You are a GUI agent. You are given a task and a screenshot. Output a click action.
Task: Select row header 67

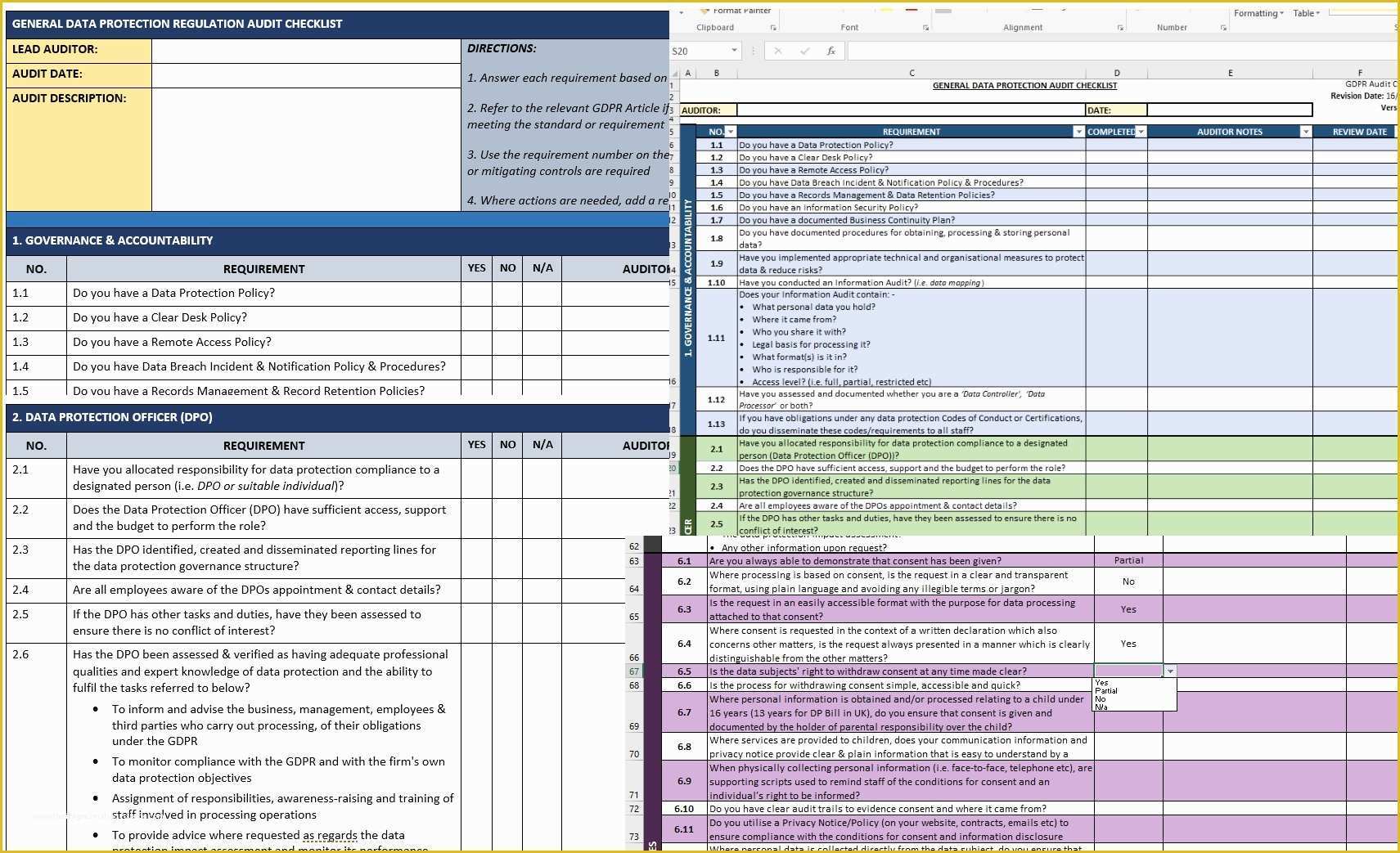pos(634,671)
